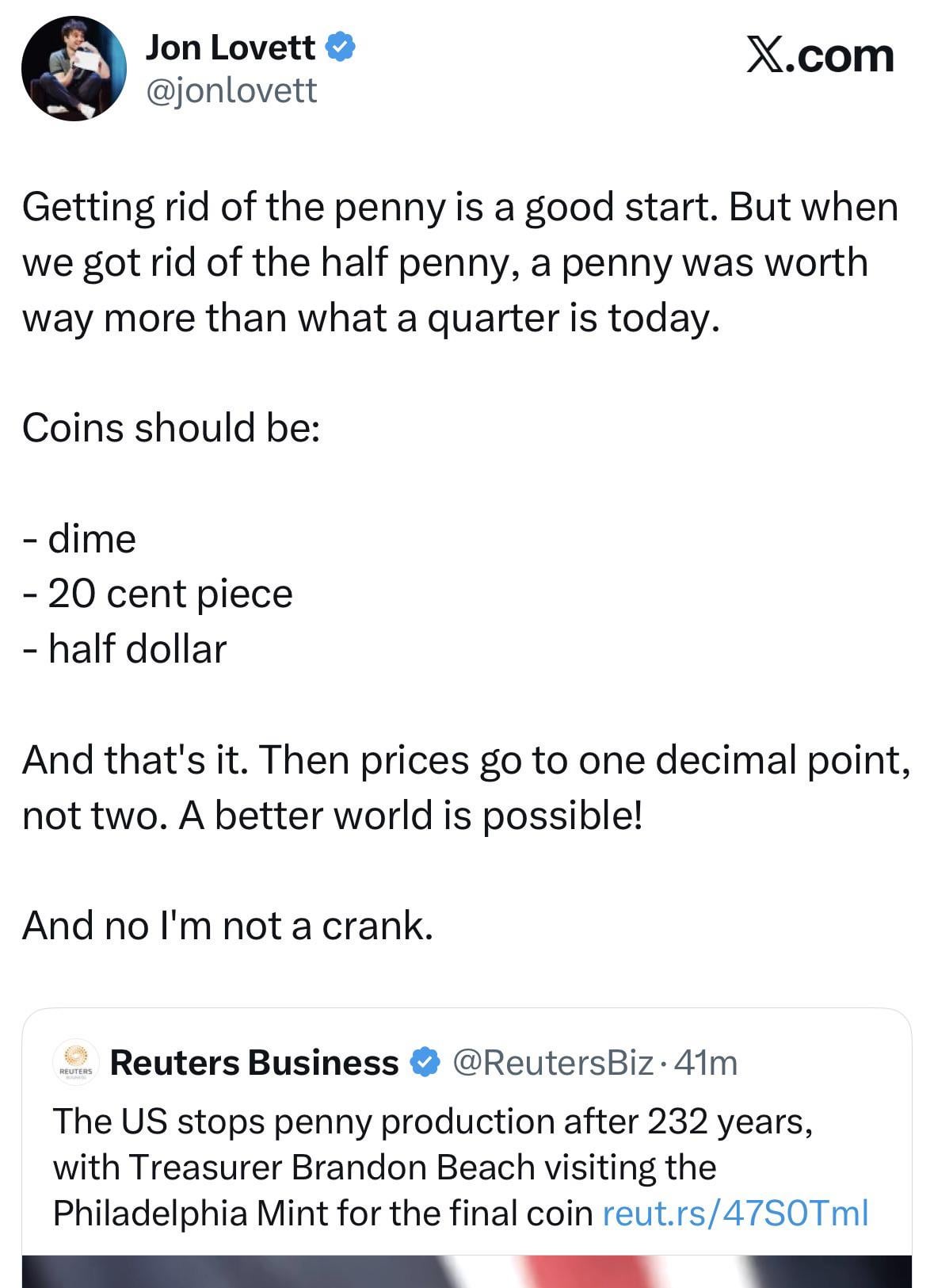Open the Jon Lovett display name

[230, 48]
